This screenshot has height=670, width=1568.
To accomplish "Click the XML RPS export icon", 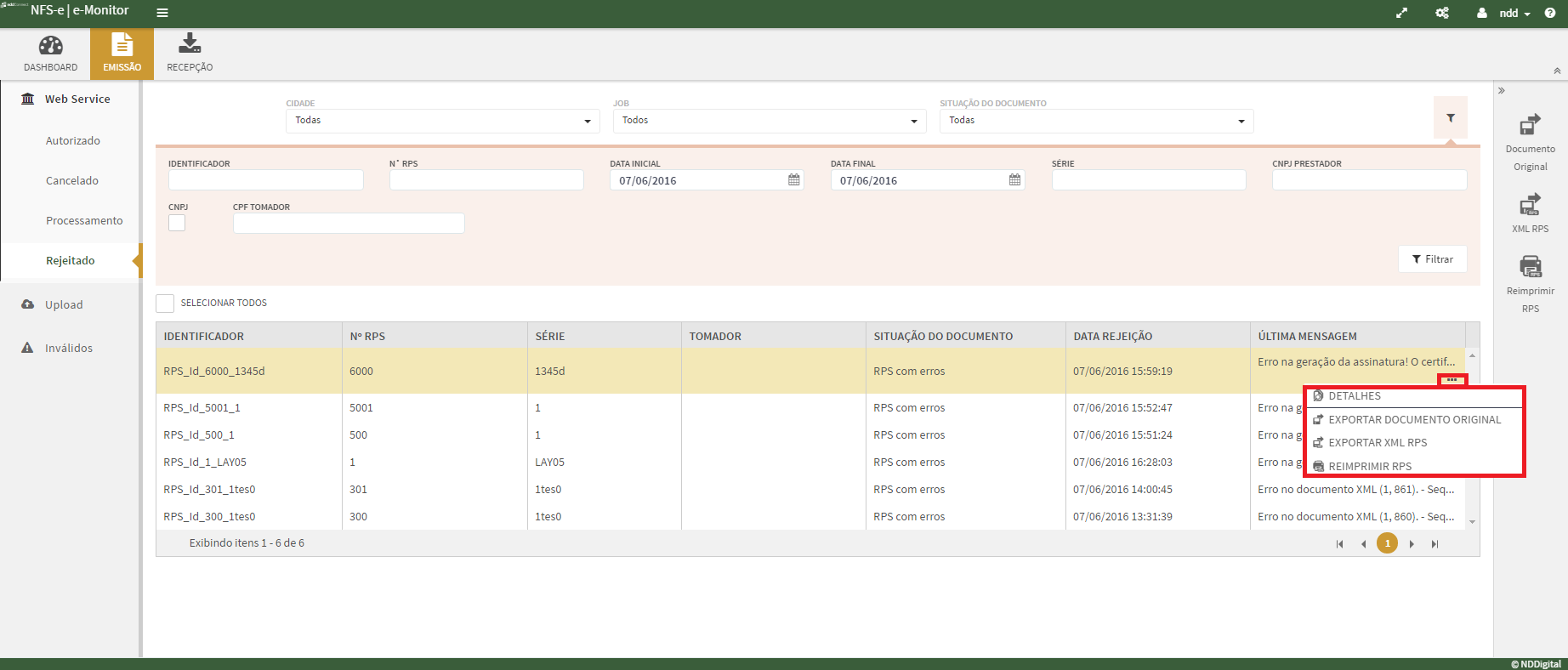I will 1530,205.
